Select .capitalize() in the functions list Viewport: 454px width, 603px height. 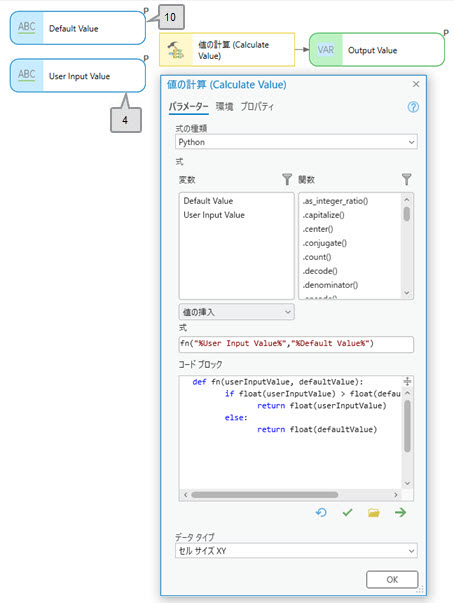coord(323,215)
